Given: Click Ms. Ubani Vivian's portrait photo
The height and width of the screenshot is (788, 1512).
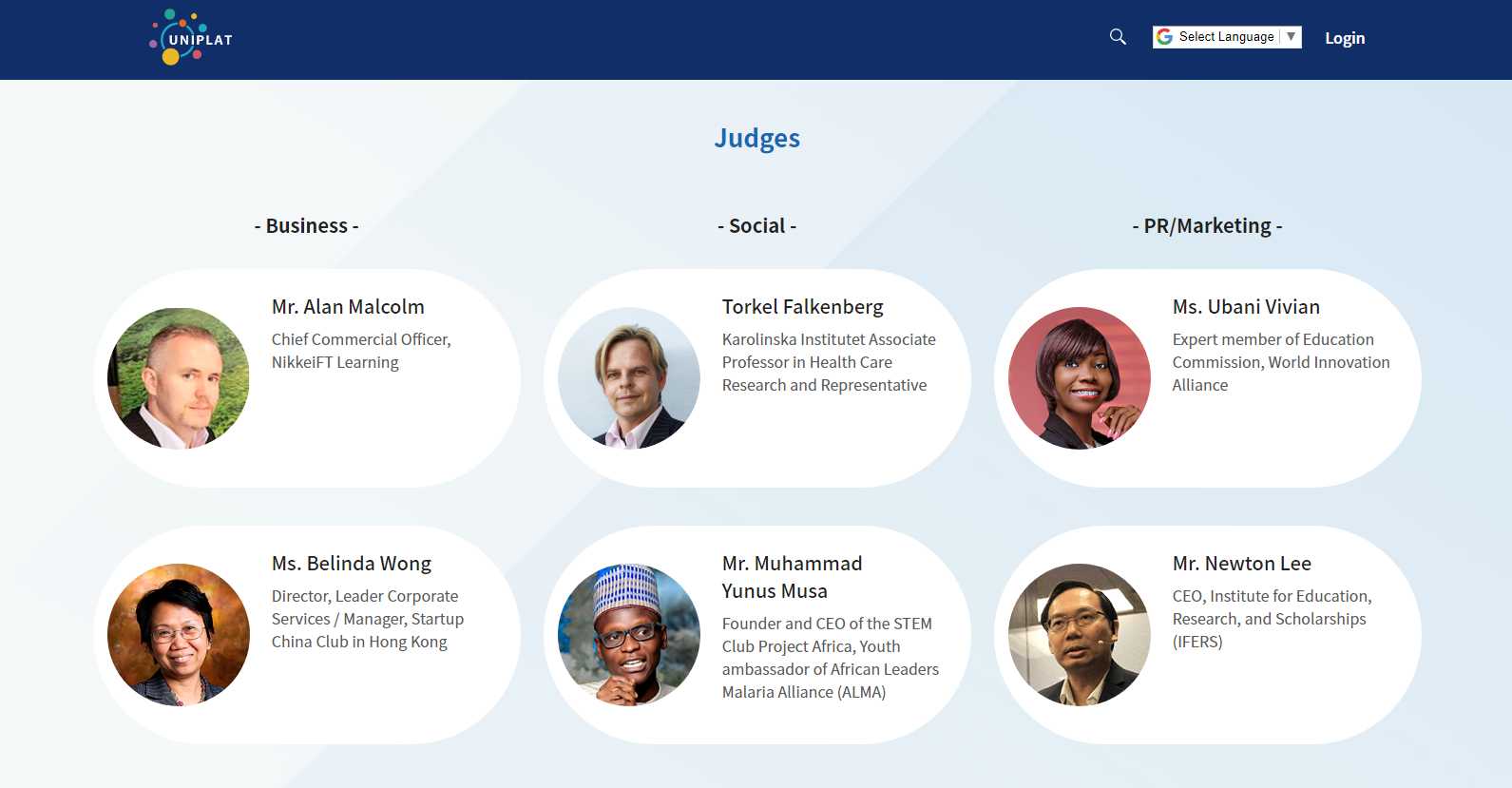Looking at the screenshot, I should (x=1080, y=378).
